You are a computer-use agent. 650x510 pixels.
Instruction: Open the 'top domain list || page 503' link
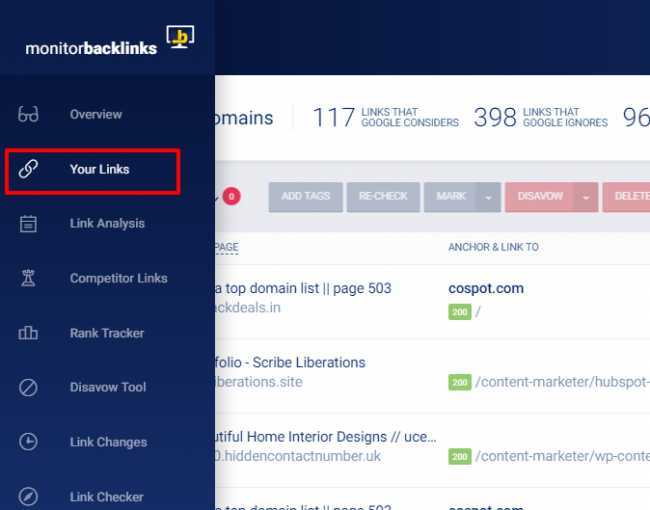point(303,288)
